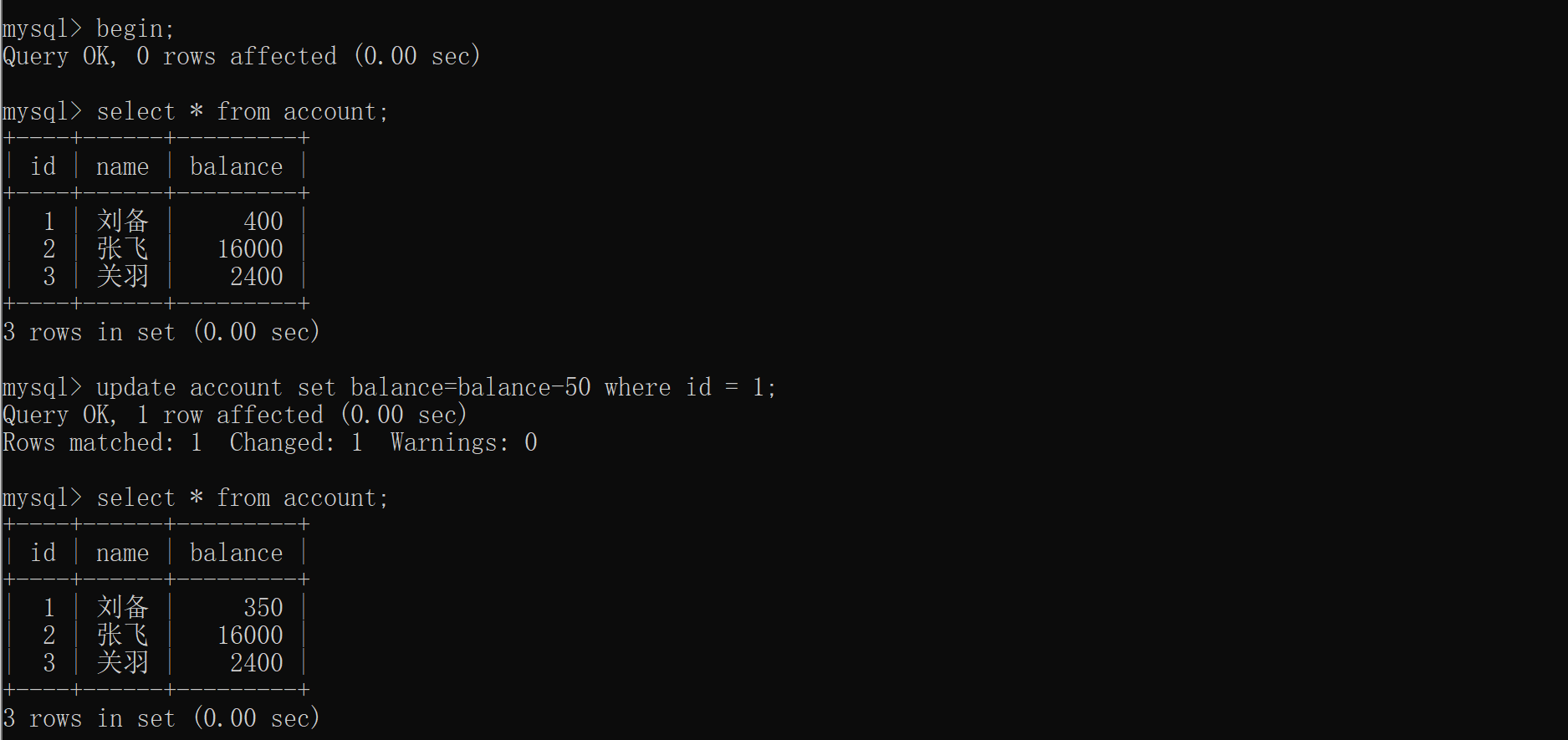Click balance value 350 in second table
The height and width of the screenshot is (740, 1568).
[x=263, y=608]
